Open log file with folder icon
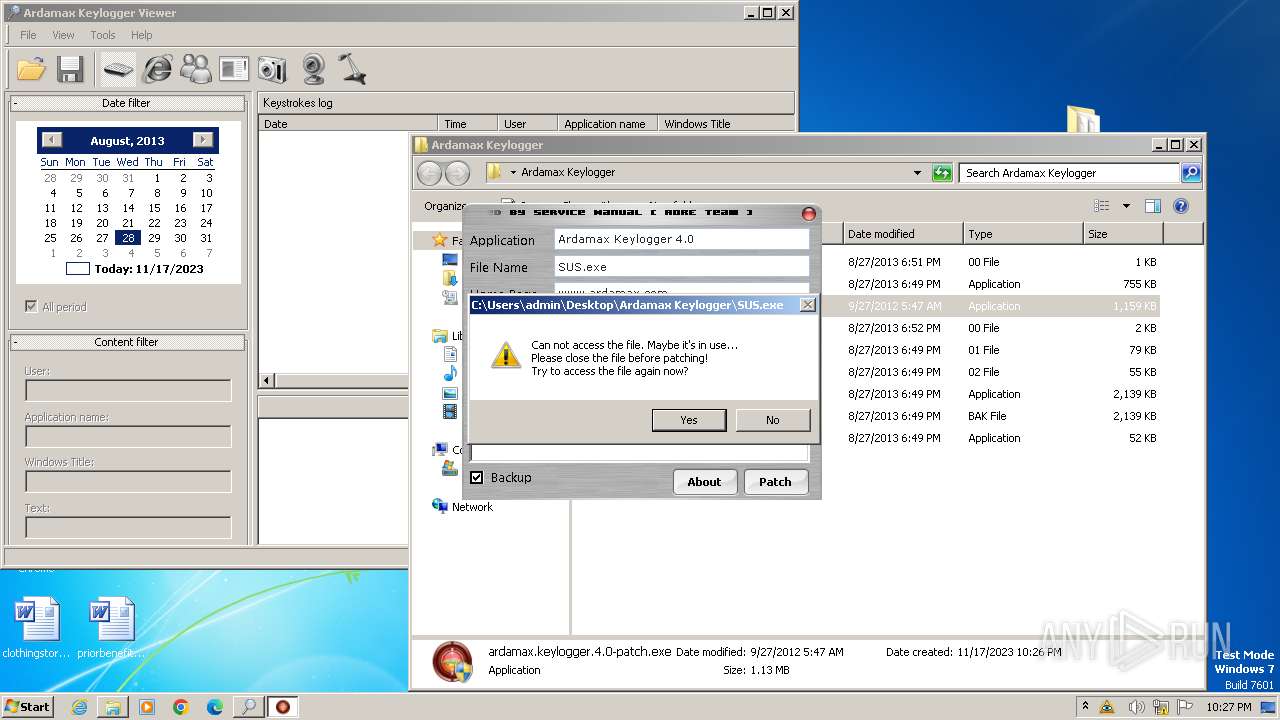Screen dimensions: 1280x720 pyautogui.click(x=31, y=69)
